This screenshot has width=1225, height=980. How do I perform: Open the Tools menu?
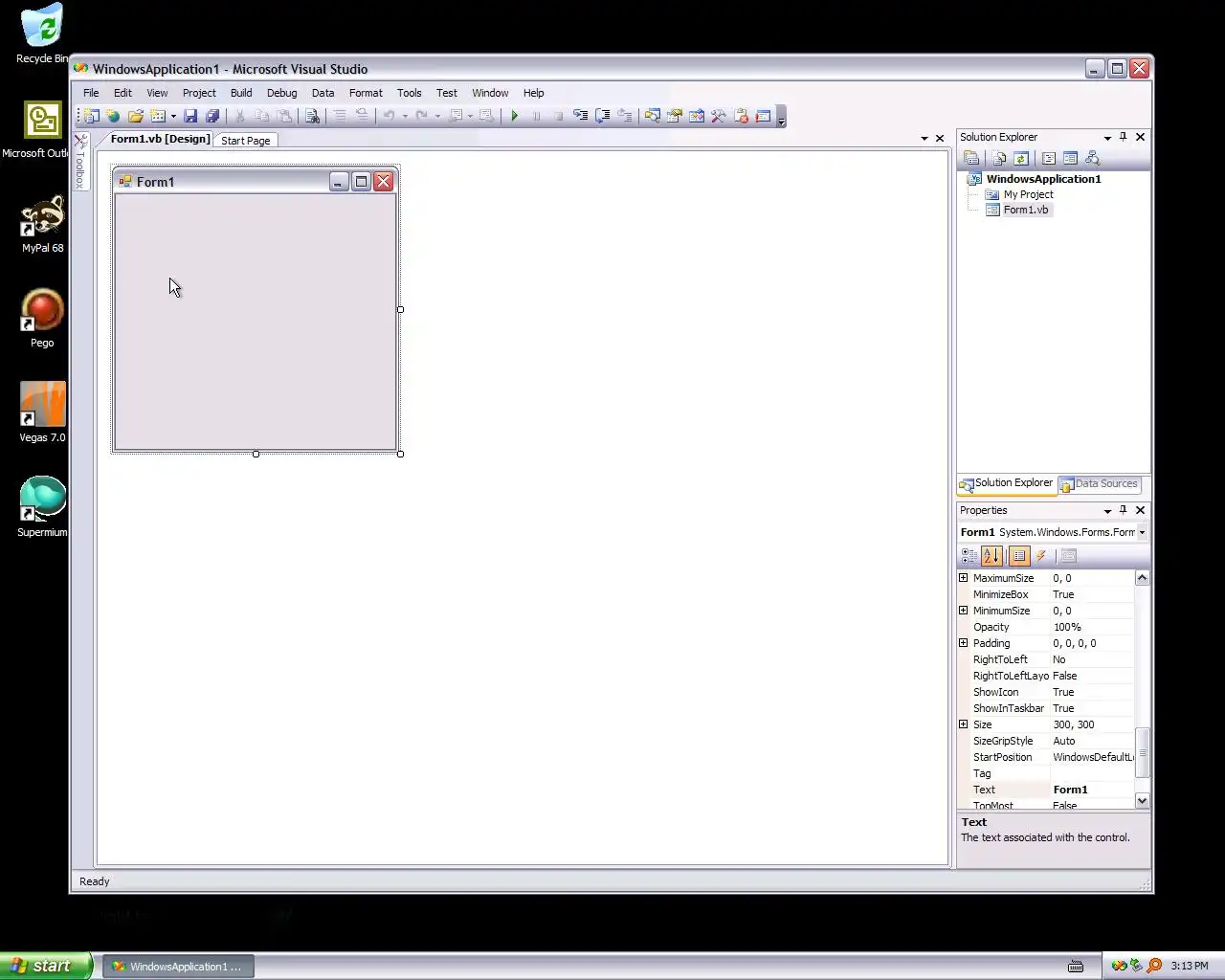coord(410,93)
